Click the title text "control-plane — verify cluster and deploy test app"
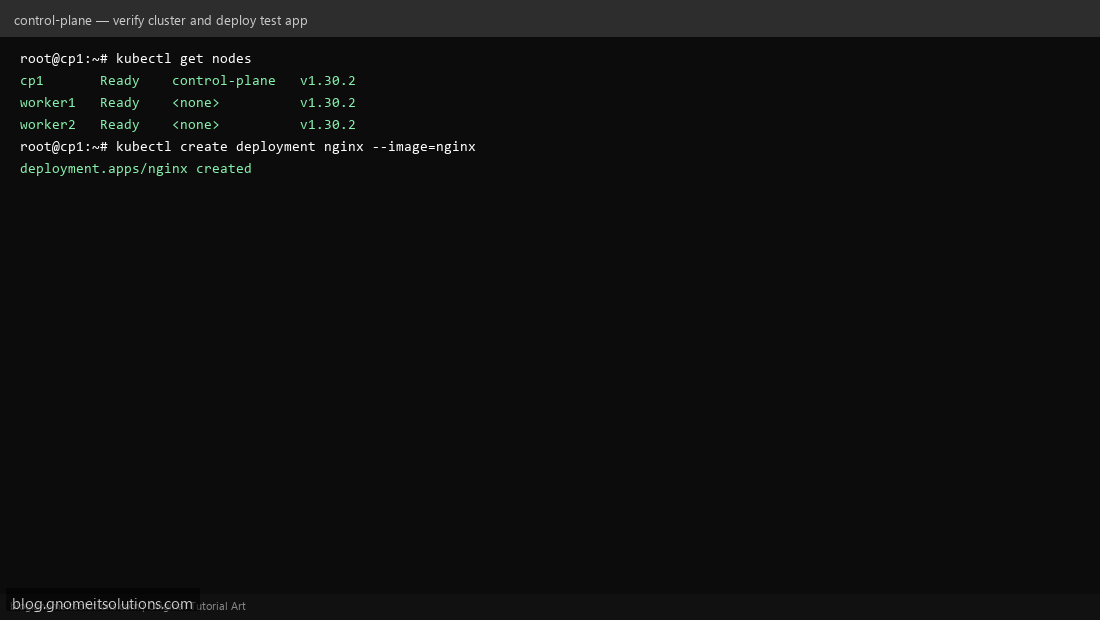Viewport: 1100px width, 620px height. click(161, 20)
